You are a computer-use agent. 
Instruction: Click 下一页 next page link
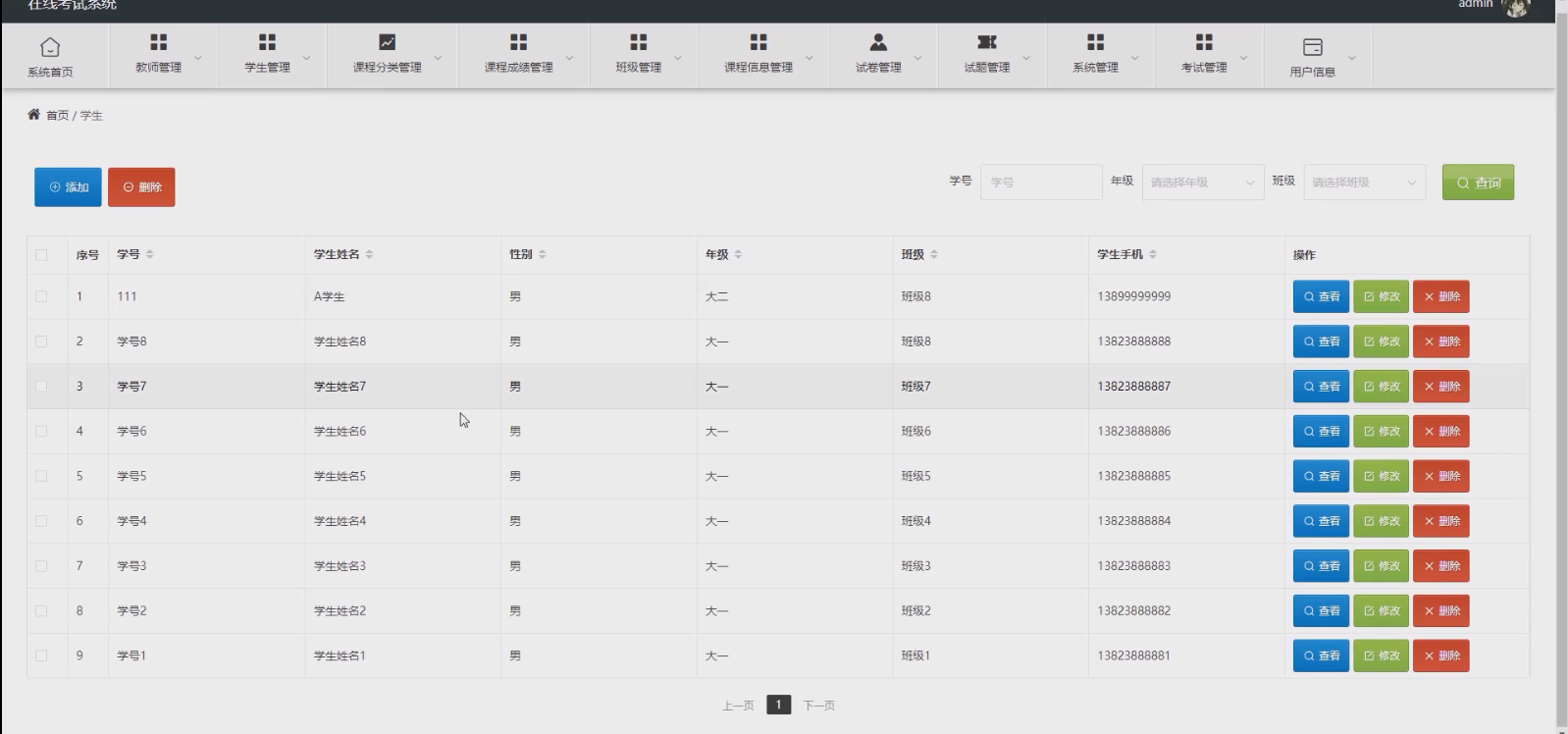819,706
